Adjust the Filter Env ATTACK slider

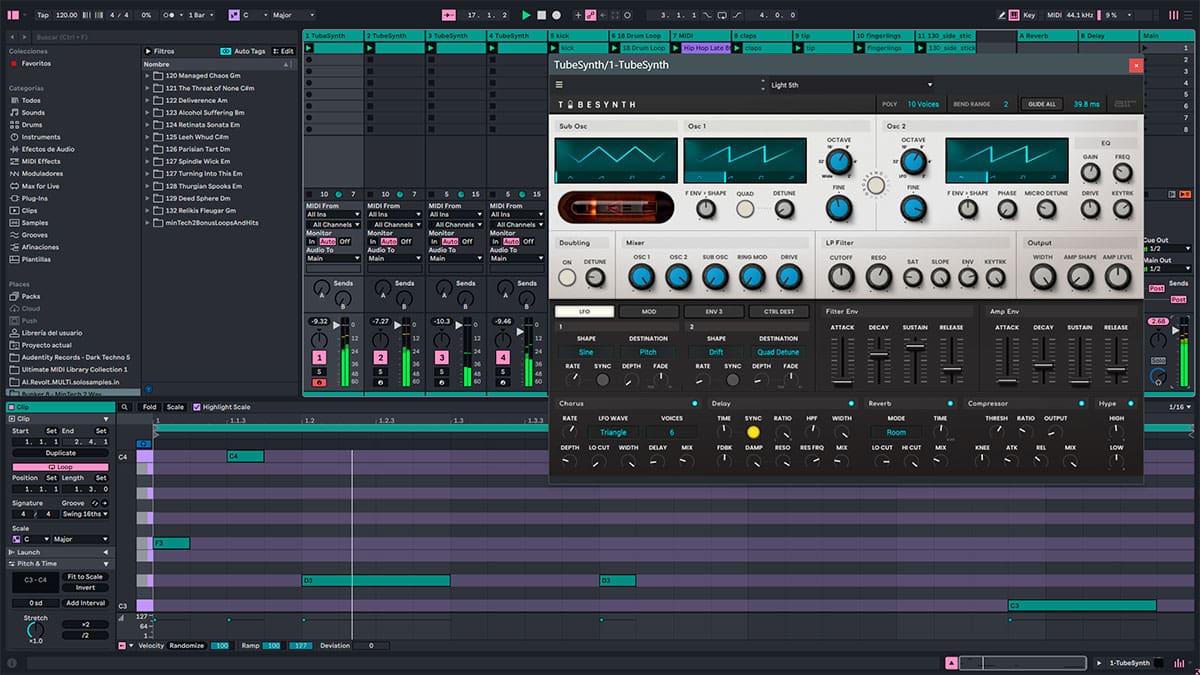[842, 359]
